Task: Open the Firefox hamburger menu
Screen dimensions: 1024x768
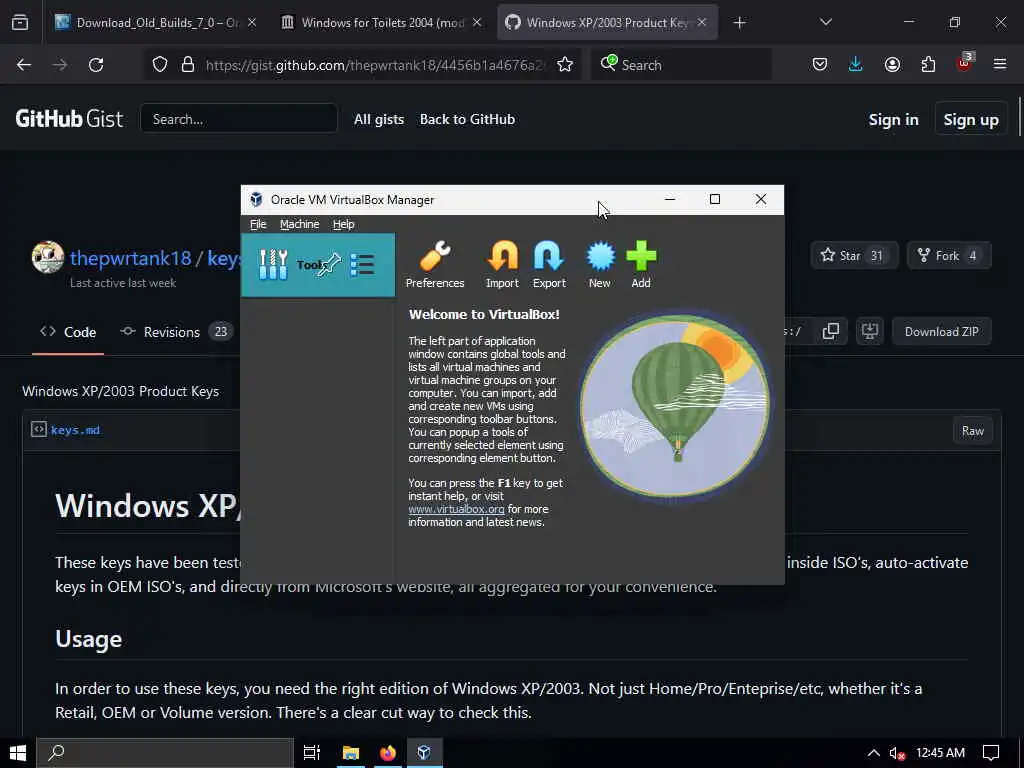Action: (1000, 65)
